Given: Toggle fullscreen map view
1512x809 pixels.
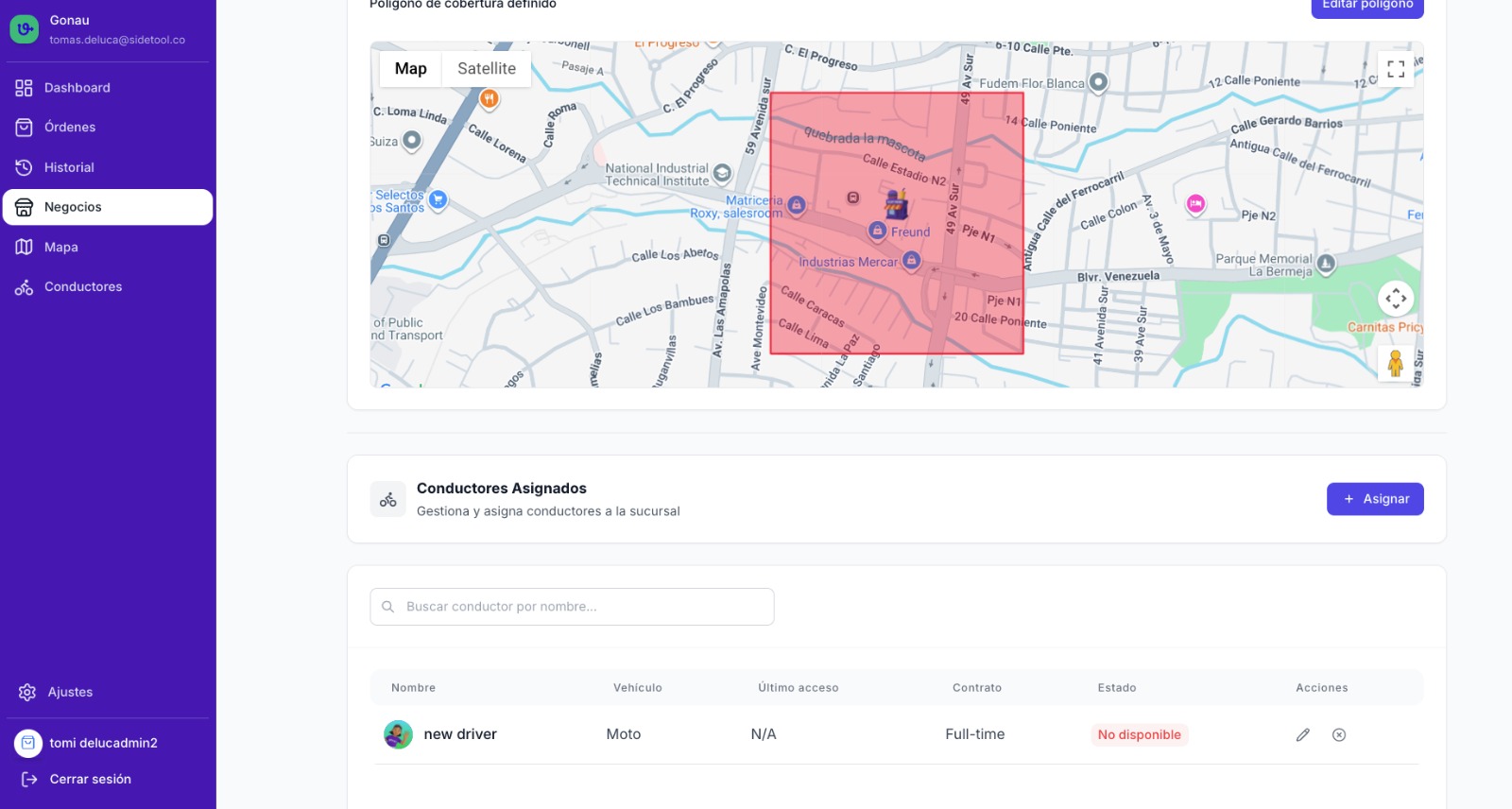Looking at the screenshot, I should [x=1396, y=69].
